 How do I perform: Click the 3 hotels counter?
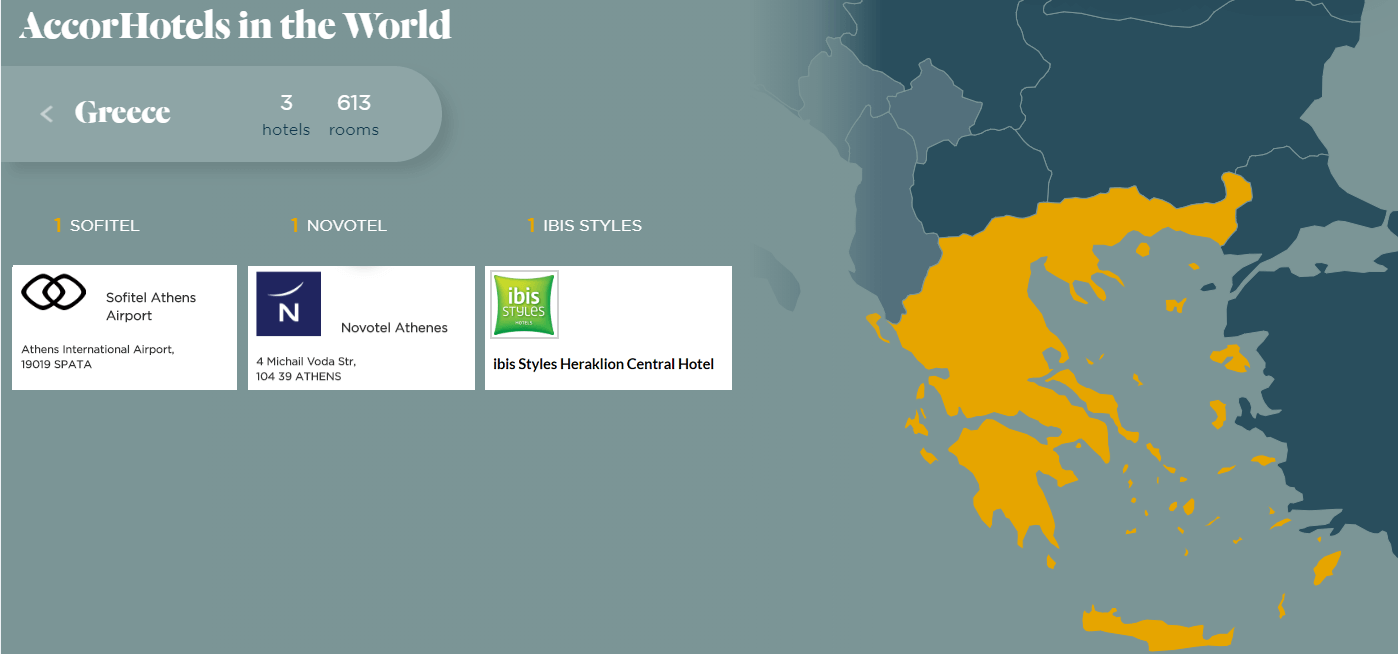click(x=286, y=115)
